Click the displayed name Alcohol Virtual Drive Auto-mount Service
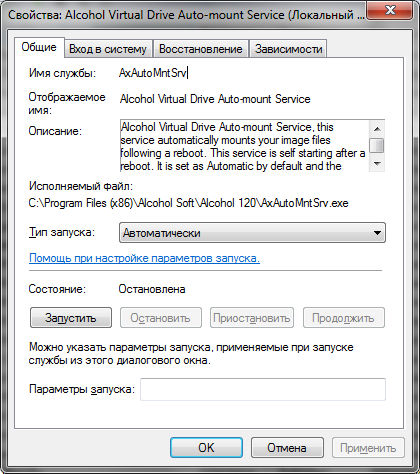Image resolution: width=420 pixels, height=474 pixels. pyautogui.click(x=215, y=99)
